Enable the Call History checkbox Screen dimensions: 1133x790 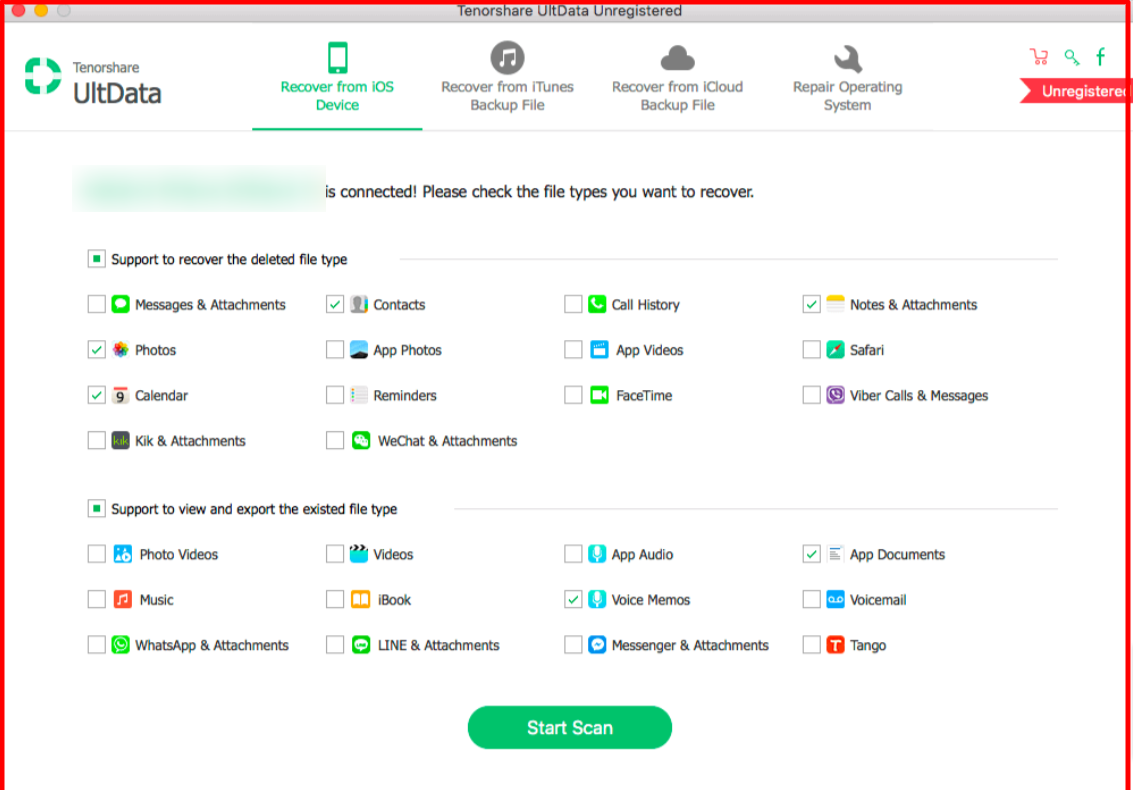(x=573, y=304)
